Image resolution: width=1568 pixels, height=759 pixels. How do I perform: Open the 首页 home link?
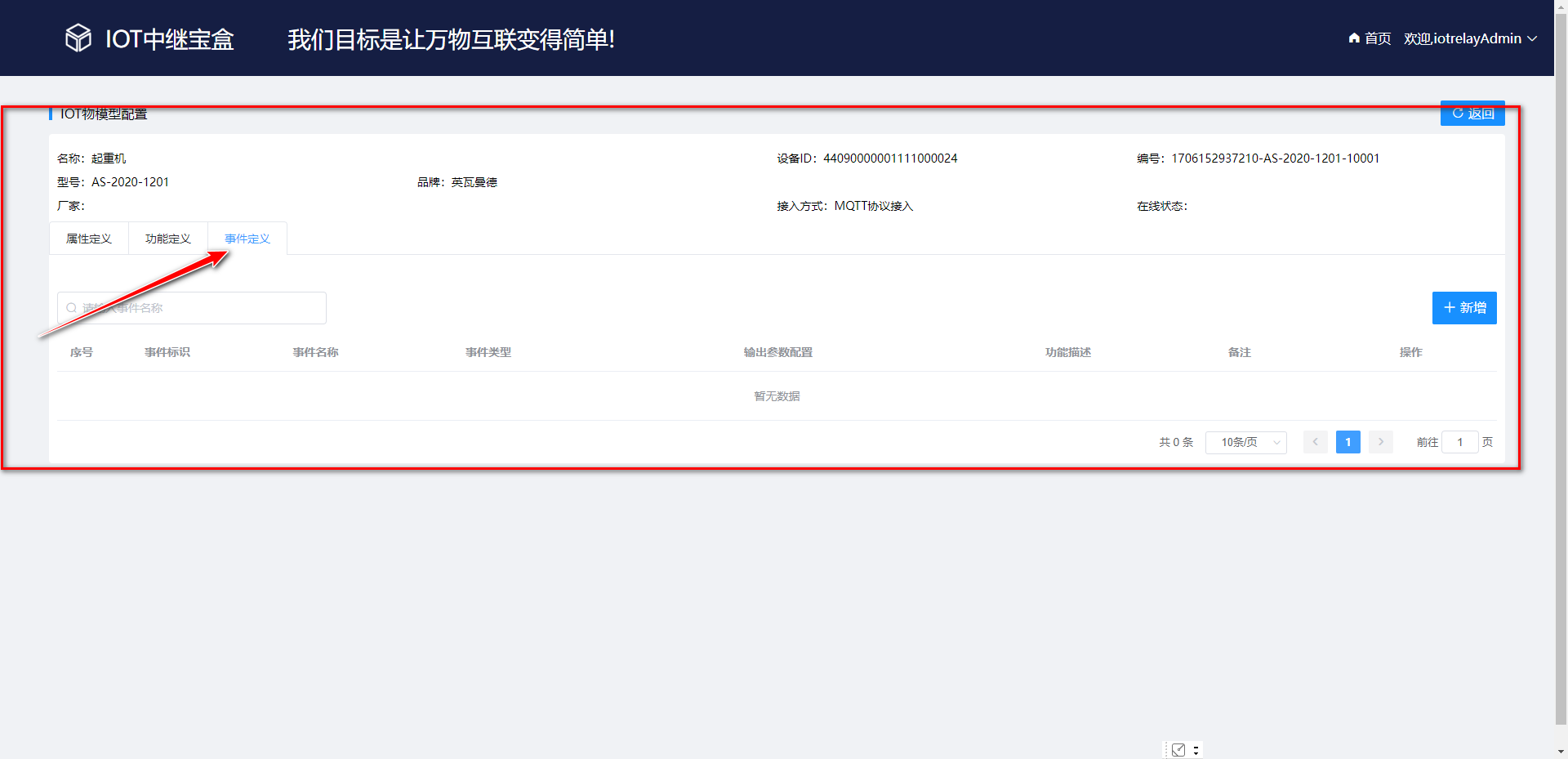1375,38
